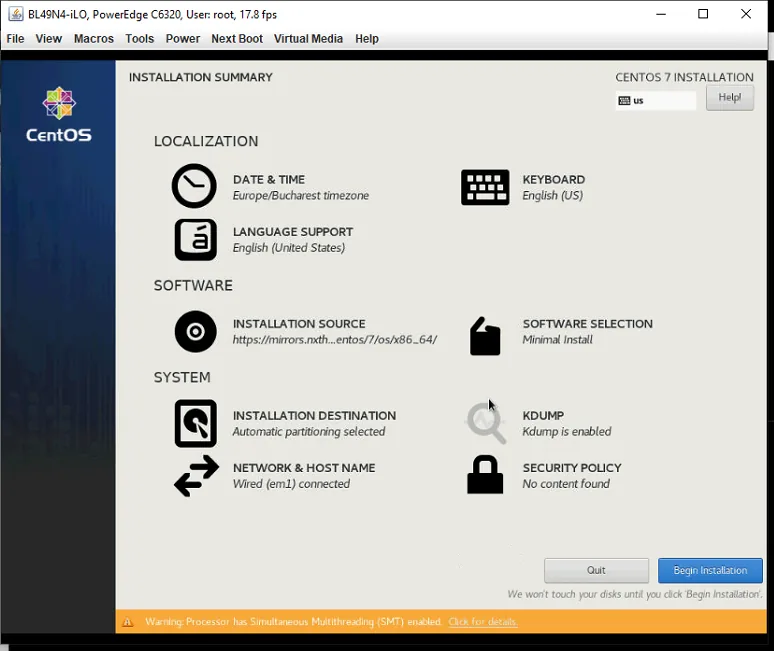Select the Installation Source disc icon
Screen dimensions: 774x651
point(195,332)
